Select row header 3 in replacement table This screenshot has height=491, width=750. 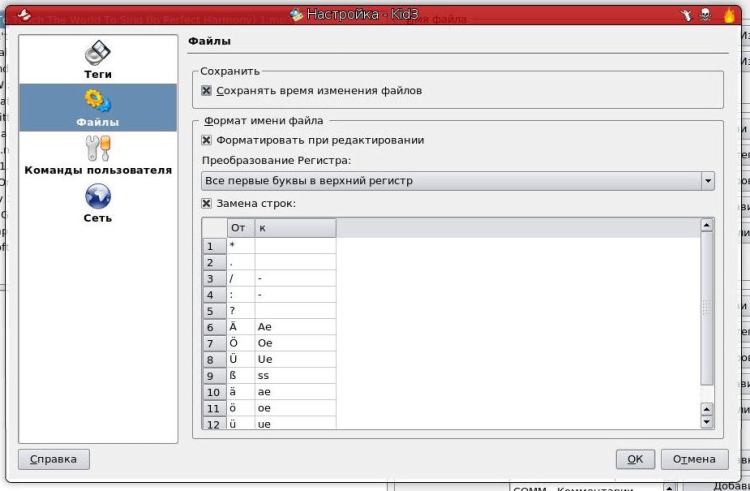(214, 279)
